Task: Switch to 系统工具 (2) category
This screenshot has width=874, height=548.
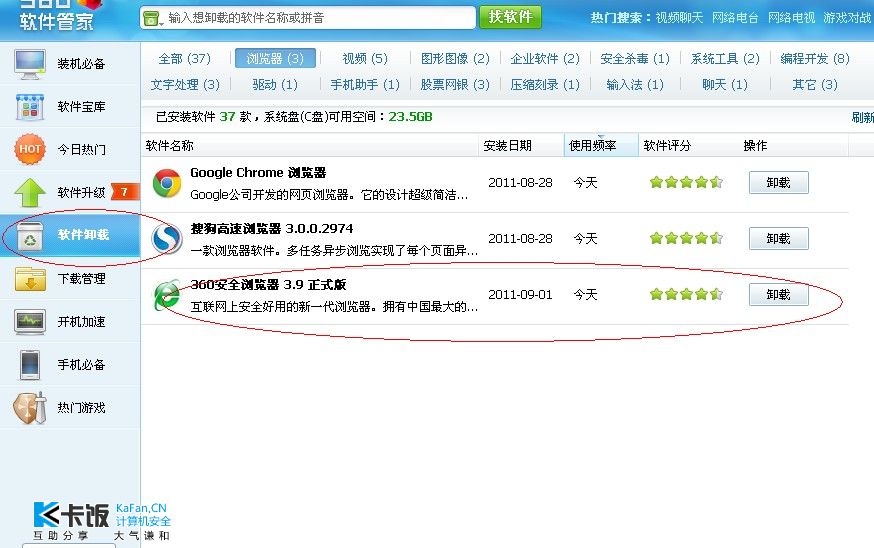Action: 725,59
